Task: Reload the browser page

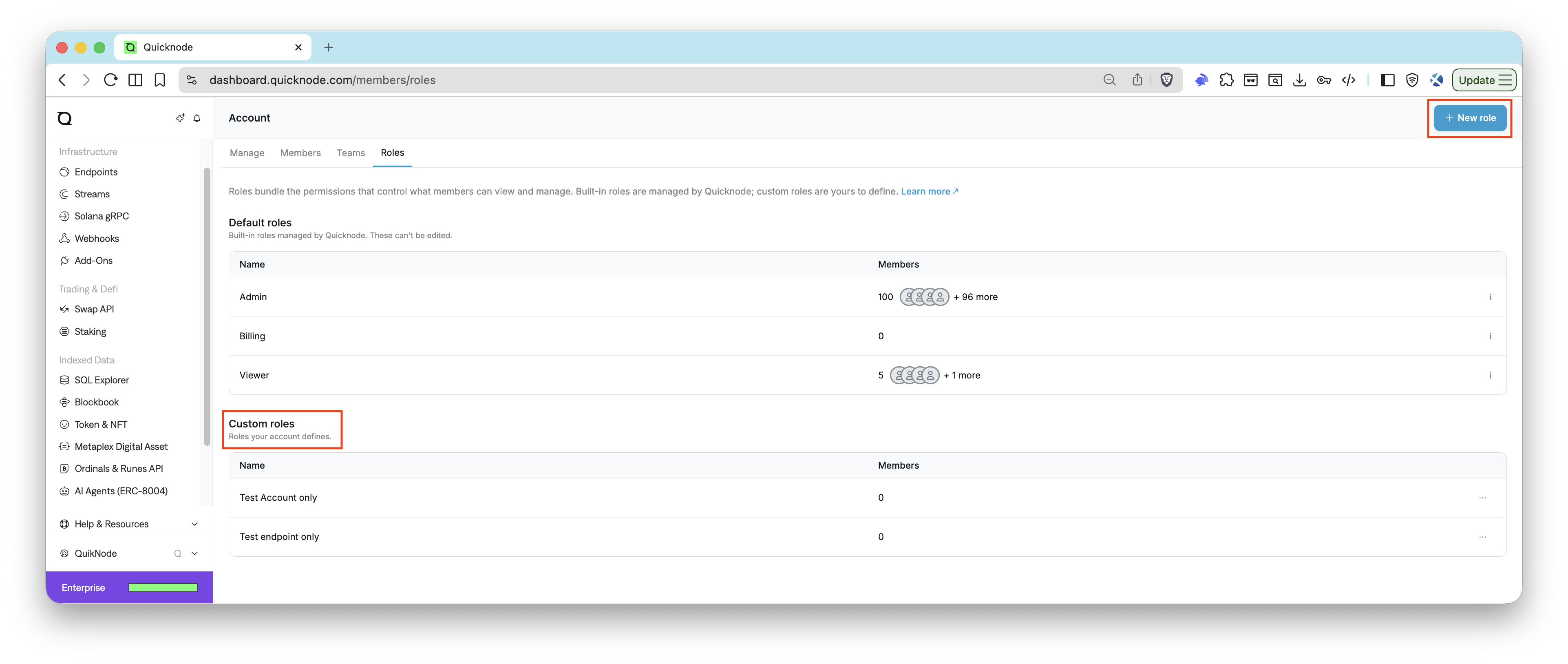Action: click(110, 80)
